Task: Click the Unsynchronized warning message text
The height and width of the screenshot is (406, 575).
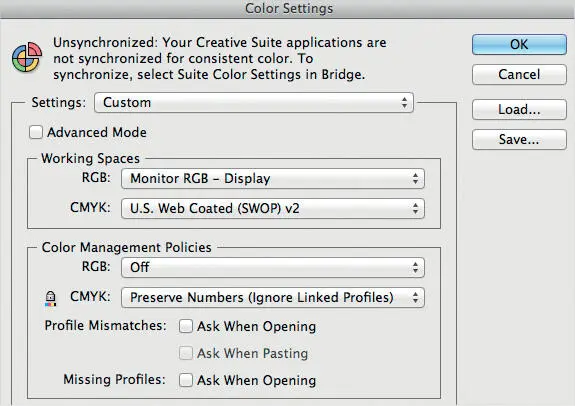Action: pyautogui.click(x=220, y=59)
